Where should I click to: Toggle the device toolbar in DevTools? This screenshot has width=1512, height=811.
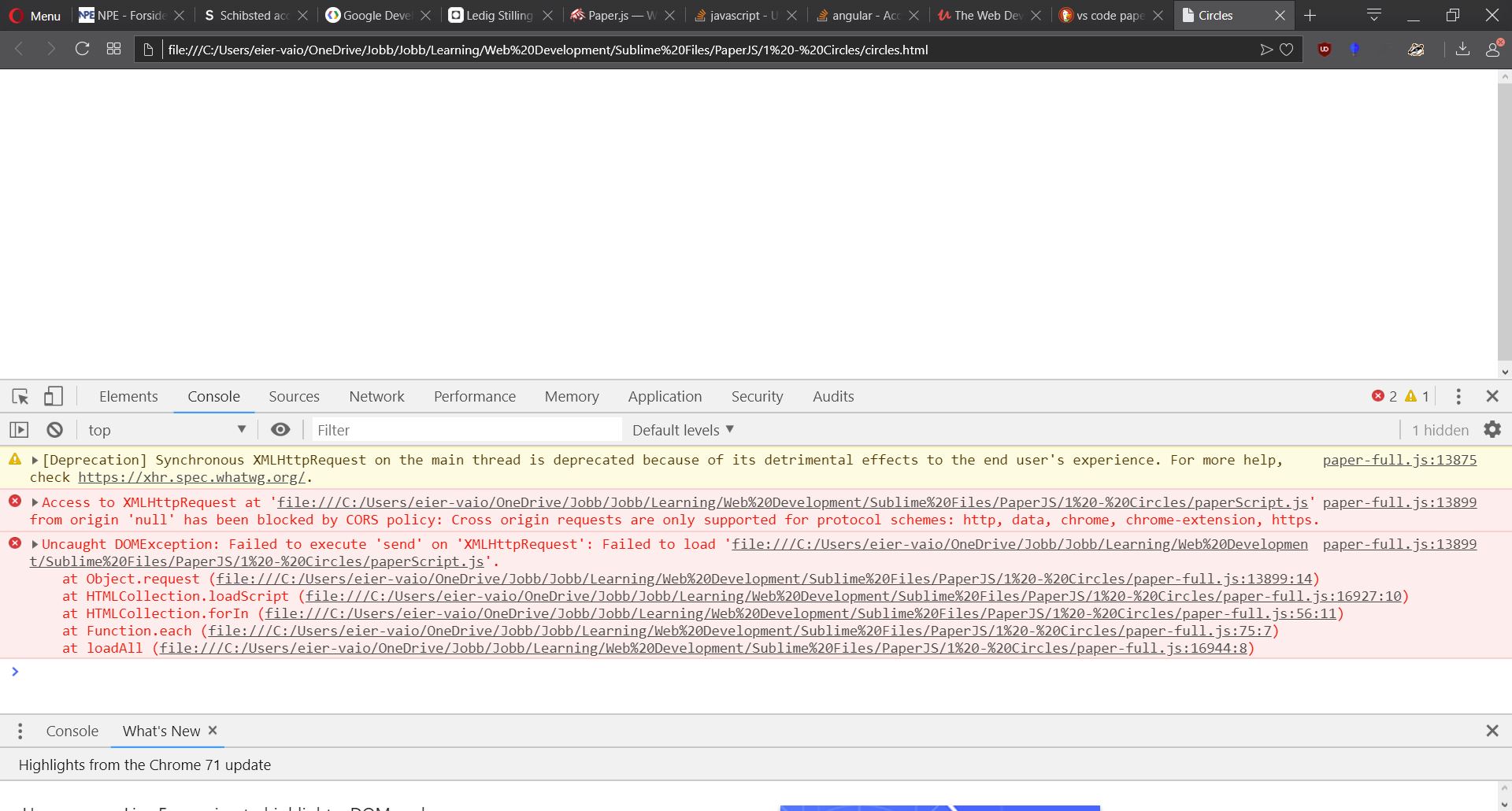pos(53,396)
